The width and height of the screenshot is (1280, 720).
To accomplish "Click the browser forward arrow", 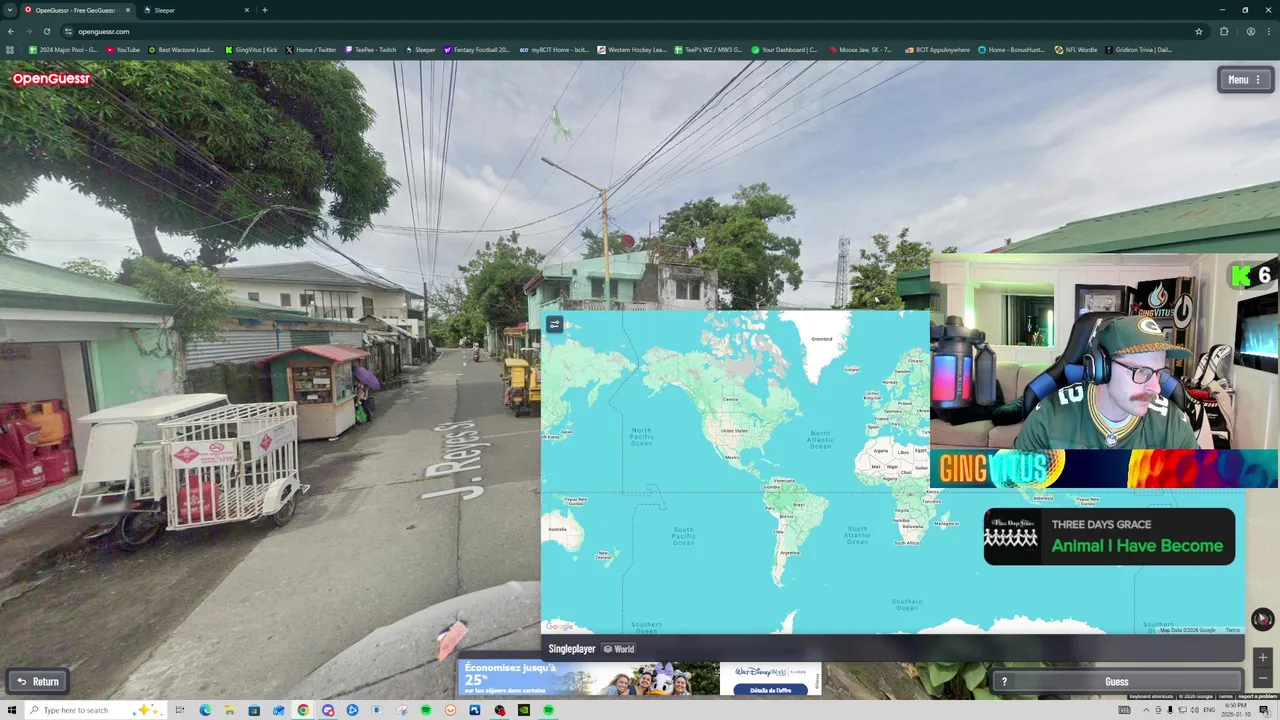I will point(29,31).
